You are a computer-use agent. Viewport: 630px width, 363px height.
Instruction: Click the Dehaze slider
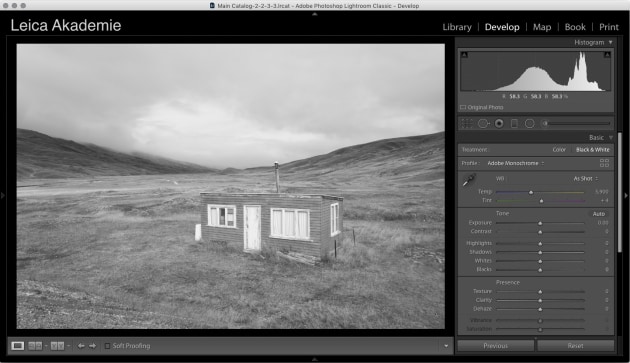(540, 309)
